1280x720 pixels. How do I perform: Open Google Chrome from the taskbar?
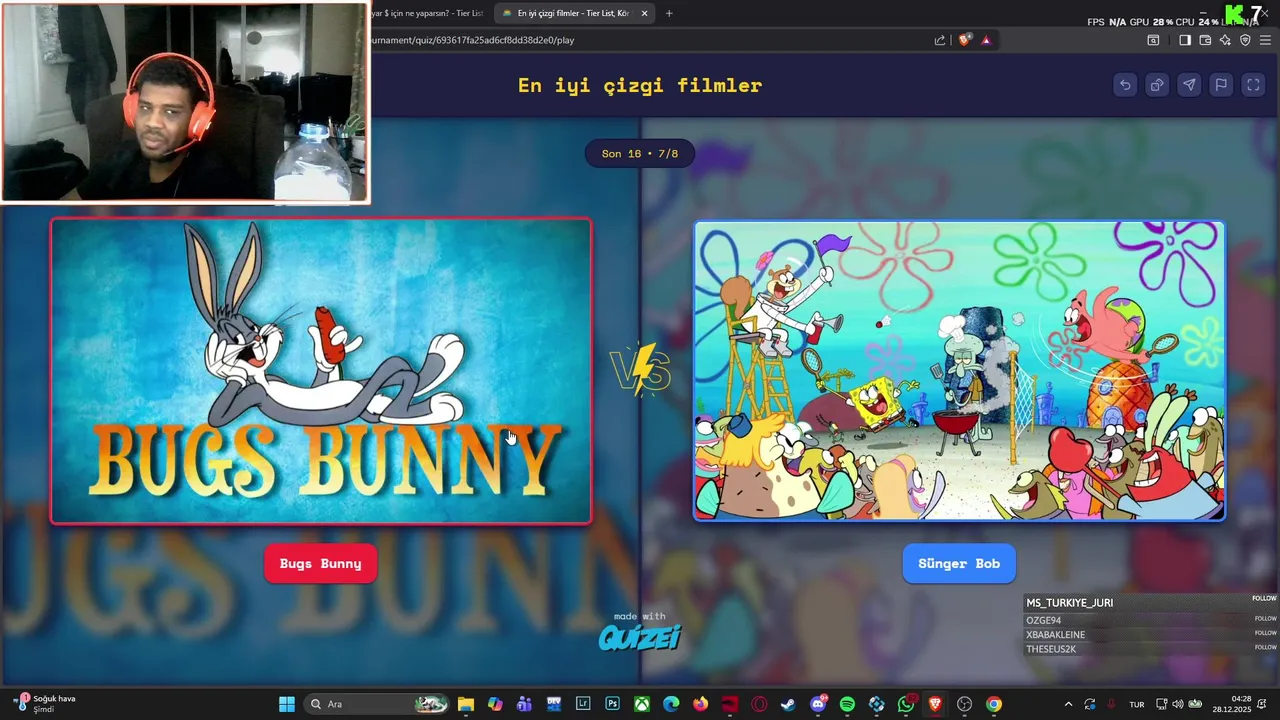coord(994,704)
